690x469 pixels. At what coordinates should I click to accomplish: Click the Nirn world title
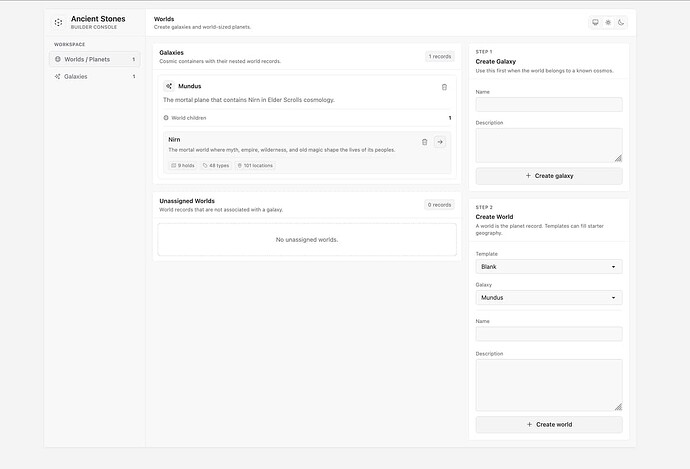tap(174, 139)
